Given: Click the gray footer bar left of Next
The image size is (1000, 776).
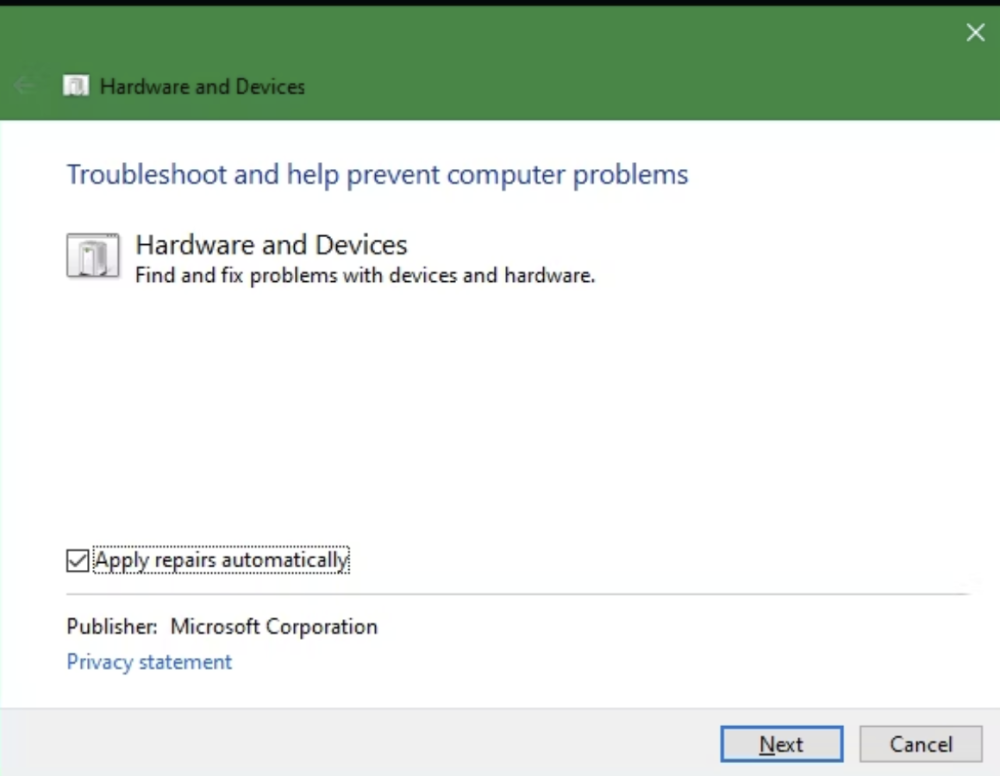Looking at the screenshot, I should coord(350,743).
